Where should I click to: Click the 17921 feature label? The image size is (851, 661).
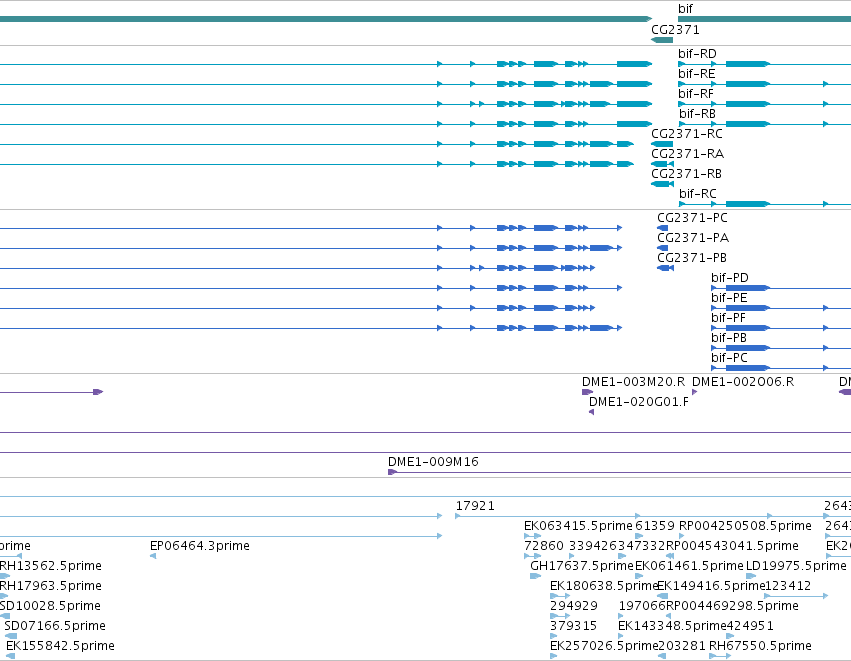(x=475, y=506)
